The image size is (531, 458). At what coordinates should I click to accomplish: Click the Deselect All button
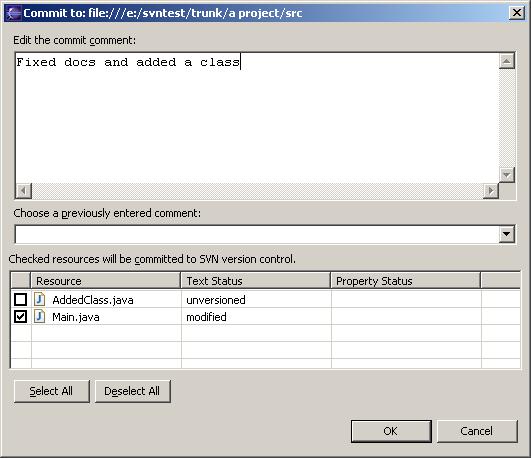132,391
